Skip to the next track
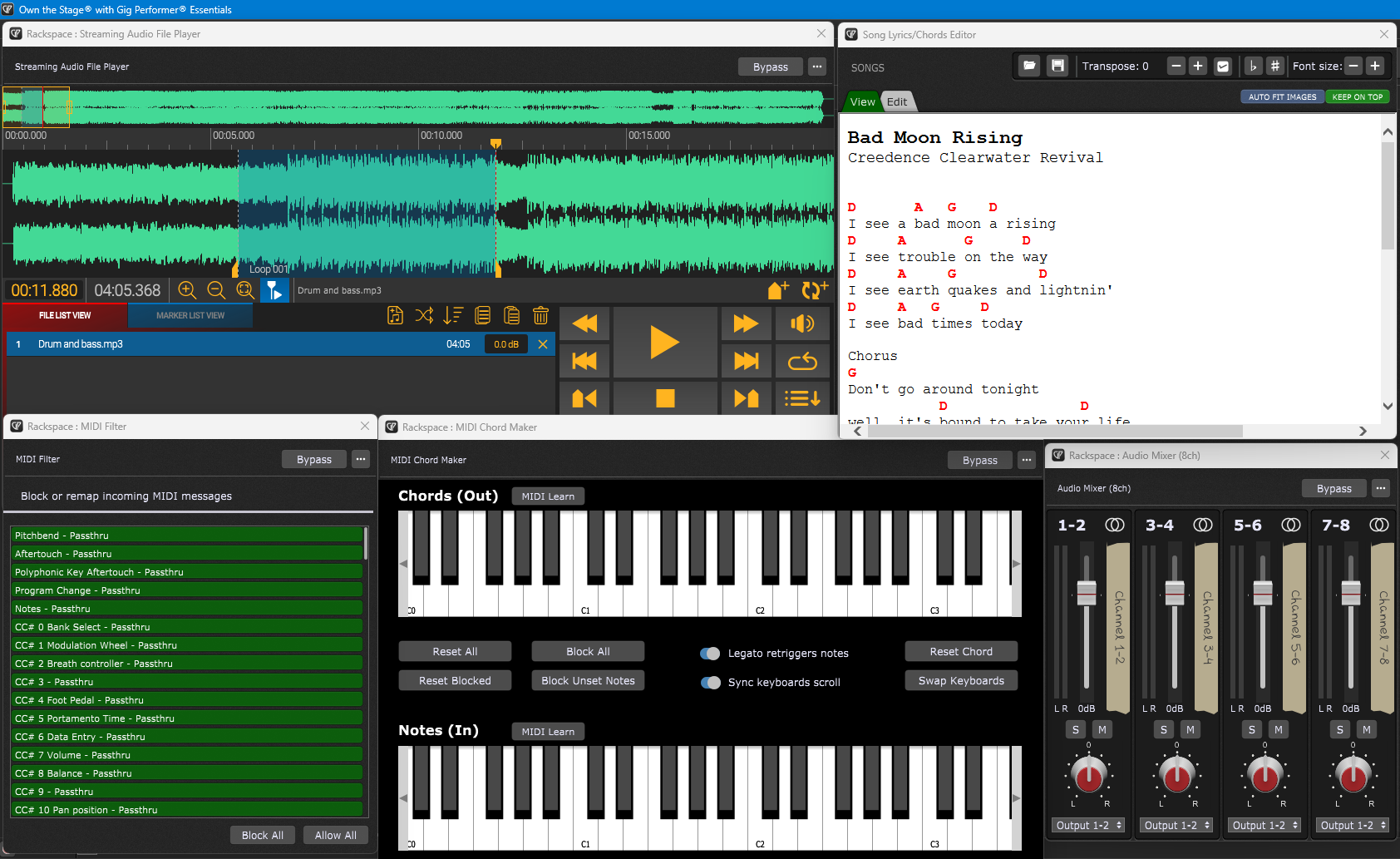Image resolution: width=1400 pixels, height=859 pixels. pos(745,361)
